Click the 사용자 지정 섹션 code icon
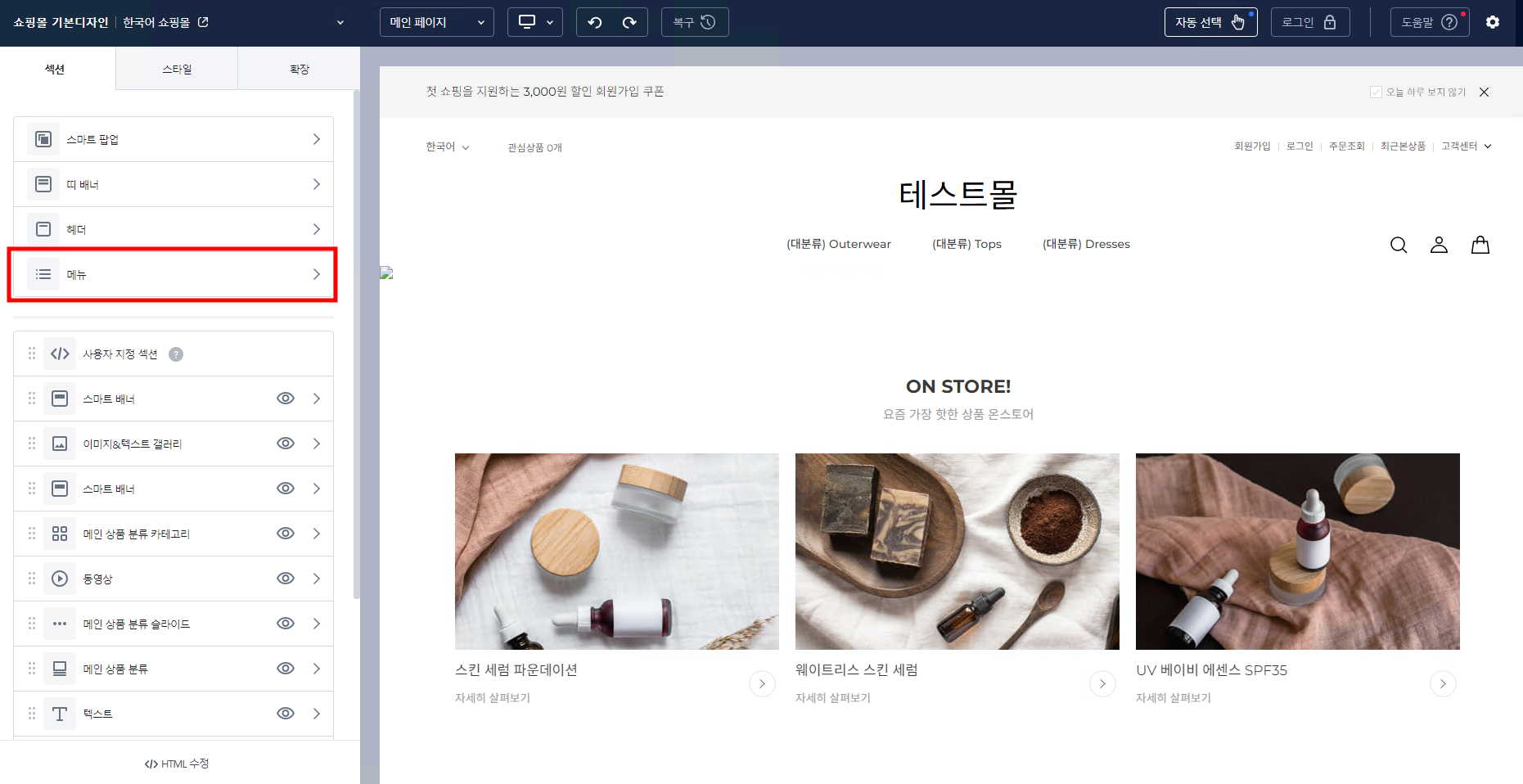This screenshot has height=784, width=1523. 60,354
